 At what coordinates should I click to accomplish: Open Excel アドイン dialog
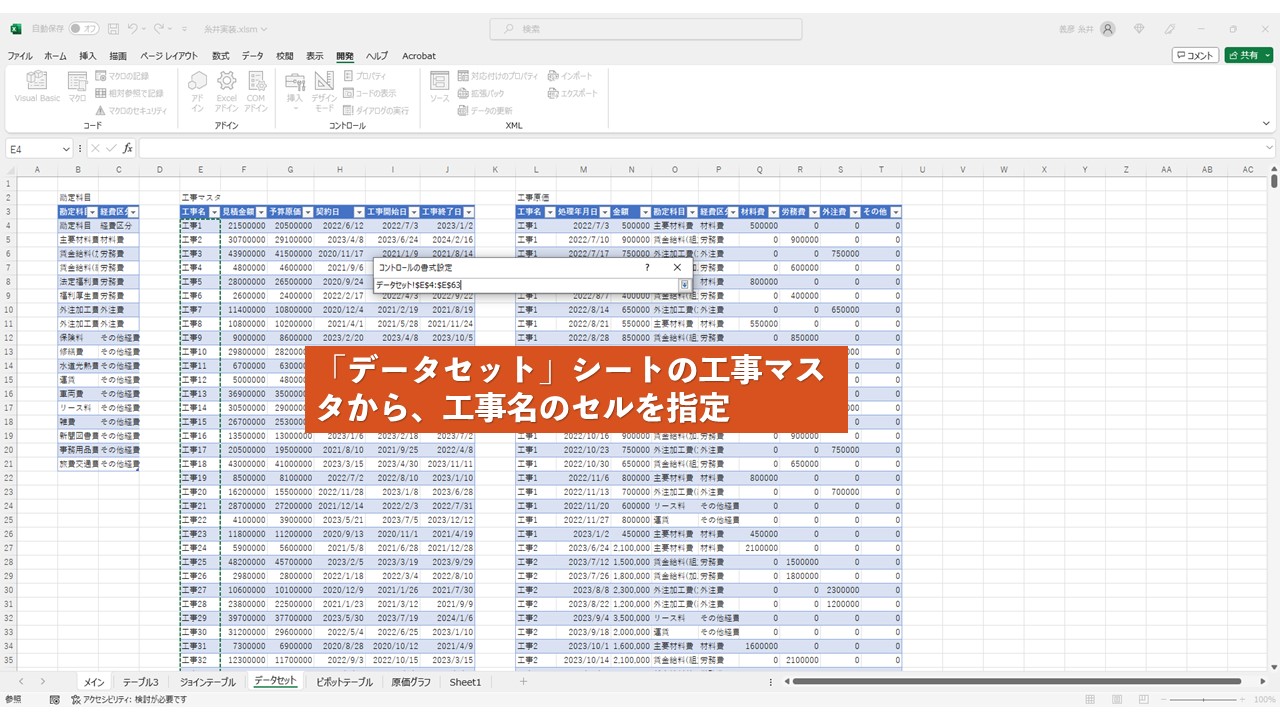click(x=226, y=90)
